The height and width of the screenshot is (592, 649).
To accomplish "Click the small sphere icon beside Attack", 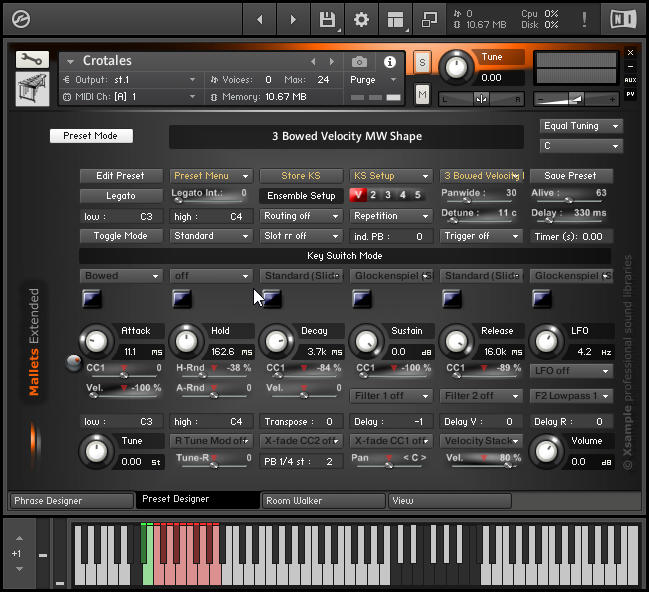I will [74, 363].
